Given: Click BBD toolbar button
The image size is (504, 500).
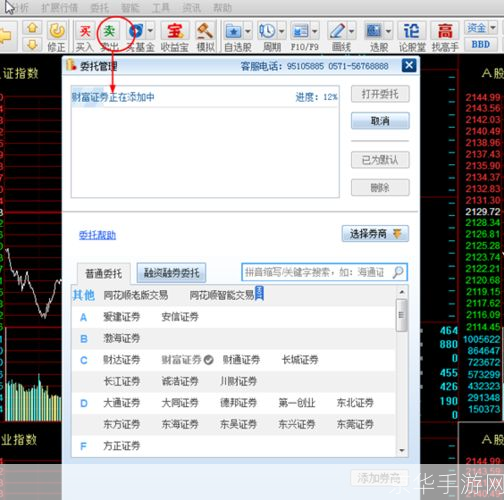Looking at the screenshot, I should [480, 44].
